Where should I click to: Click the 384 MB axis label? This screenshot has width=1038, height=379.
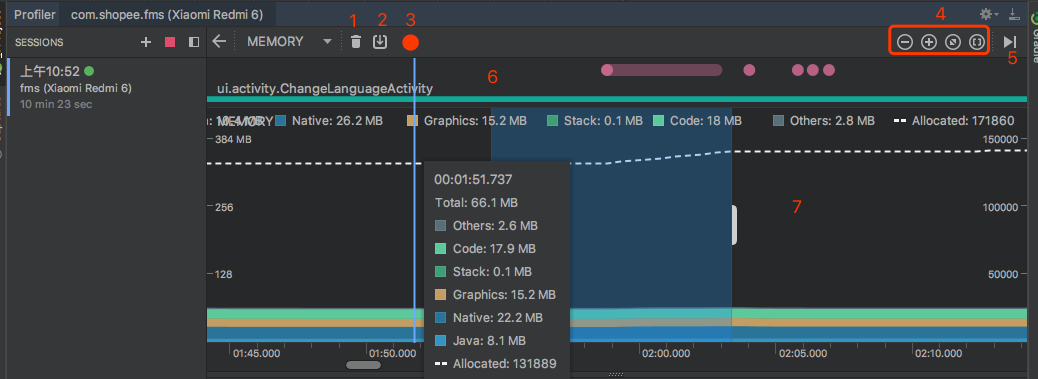[x=234, y=140]
